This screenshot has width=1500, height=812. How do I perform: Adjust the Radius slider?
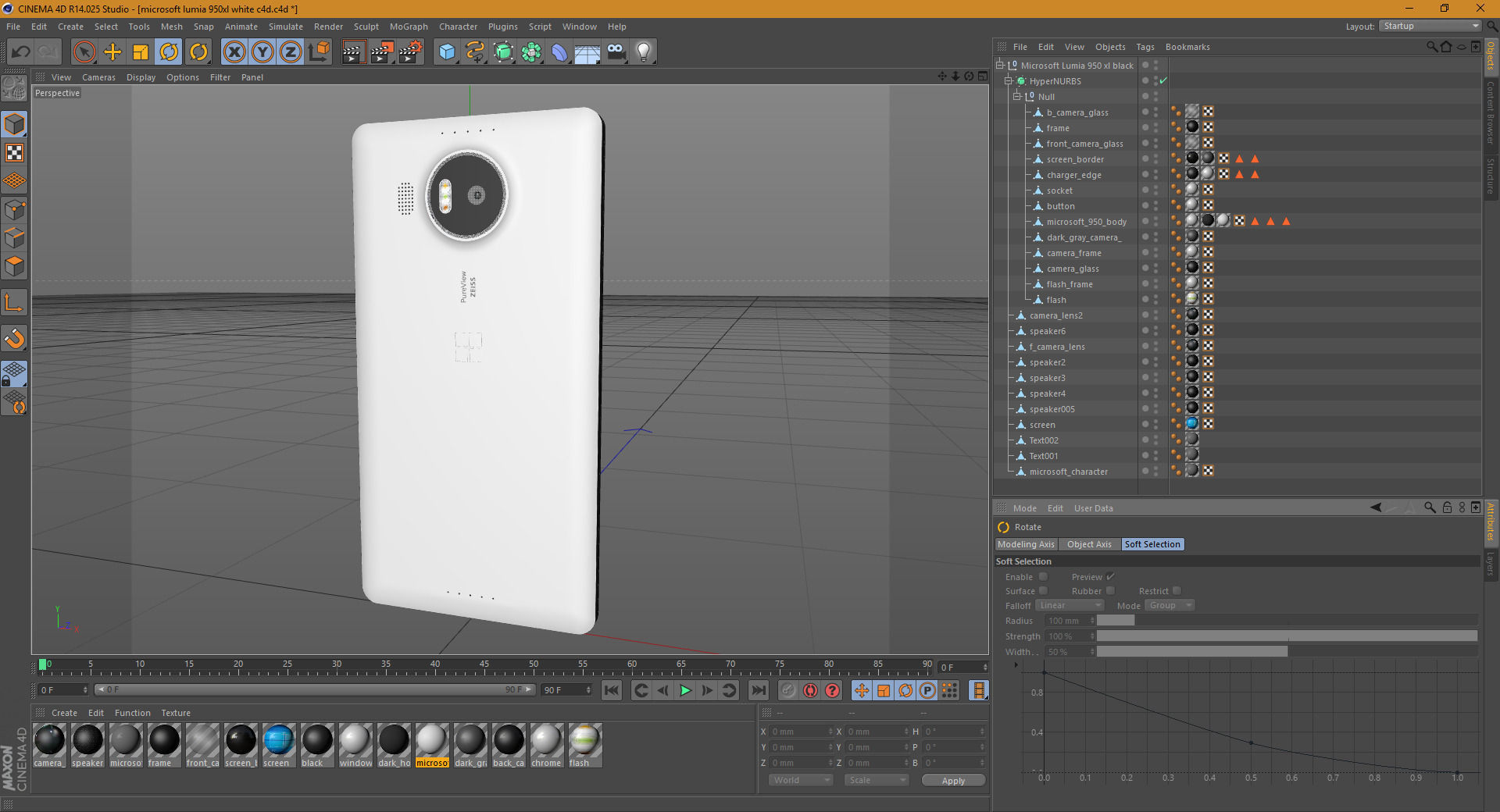[1287, 621]
